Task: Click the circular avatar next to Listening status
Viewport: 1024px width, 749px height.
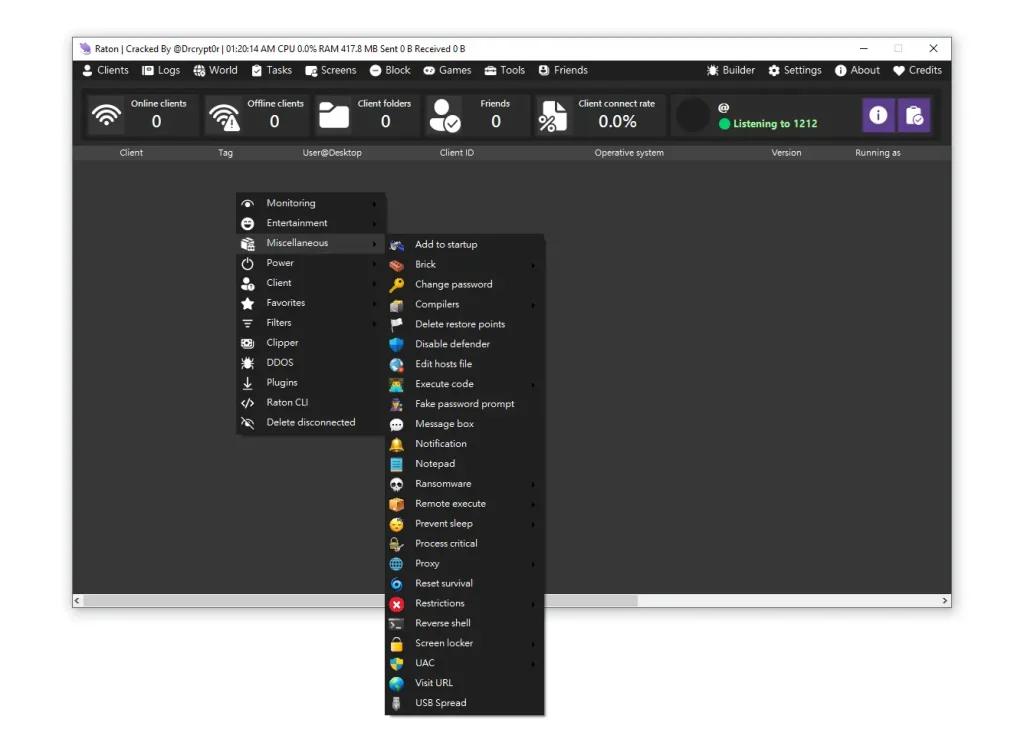Action: (x=694, y=114)
